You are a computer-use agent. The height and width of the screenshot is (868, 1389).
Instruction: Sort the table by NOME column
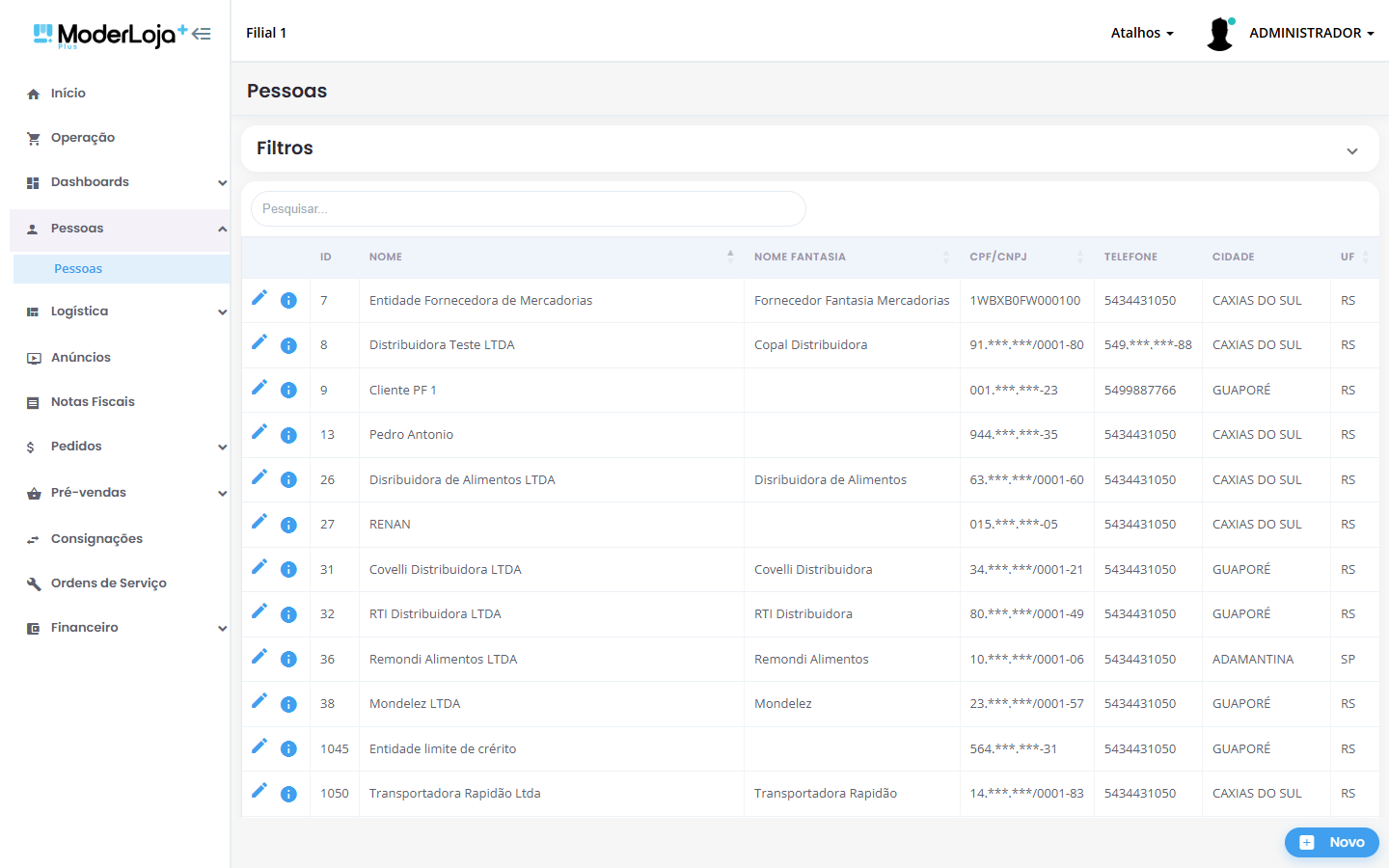[551, 257]
